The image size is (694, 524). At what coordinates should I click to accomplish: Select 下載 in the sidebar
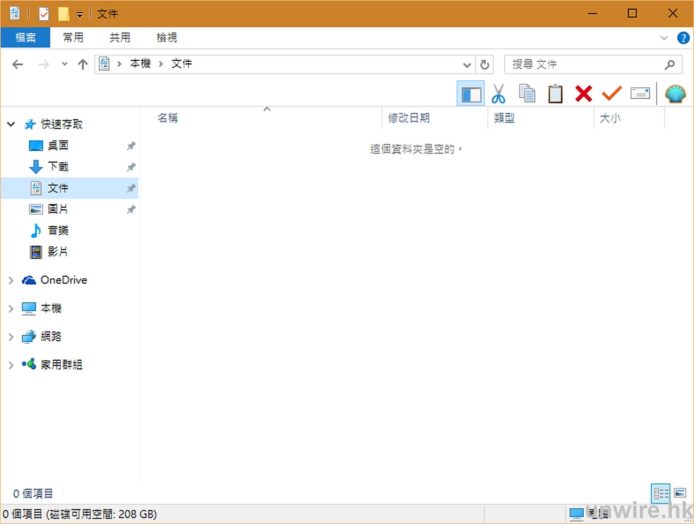(x=58, y=167)
